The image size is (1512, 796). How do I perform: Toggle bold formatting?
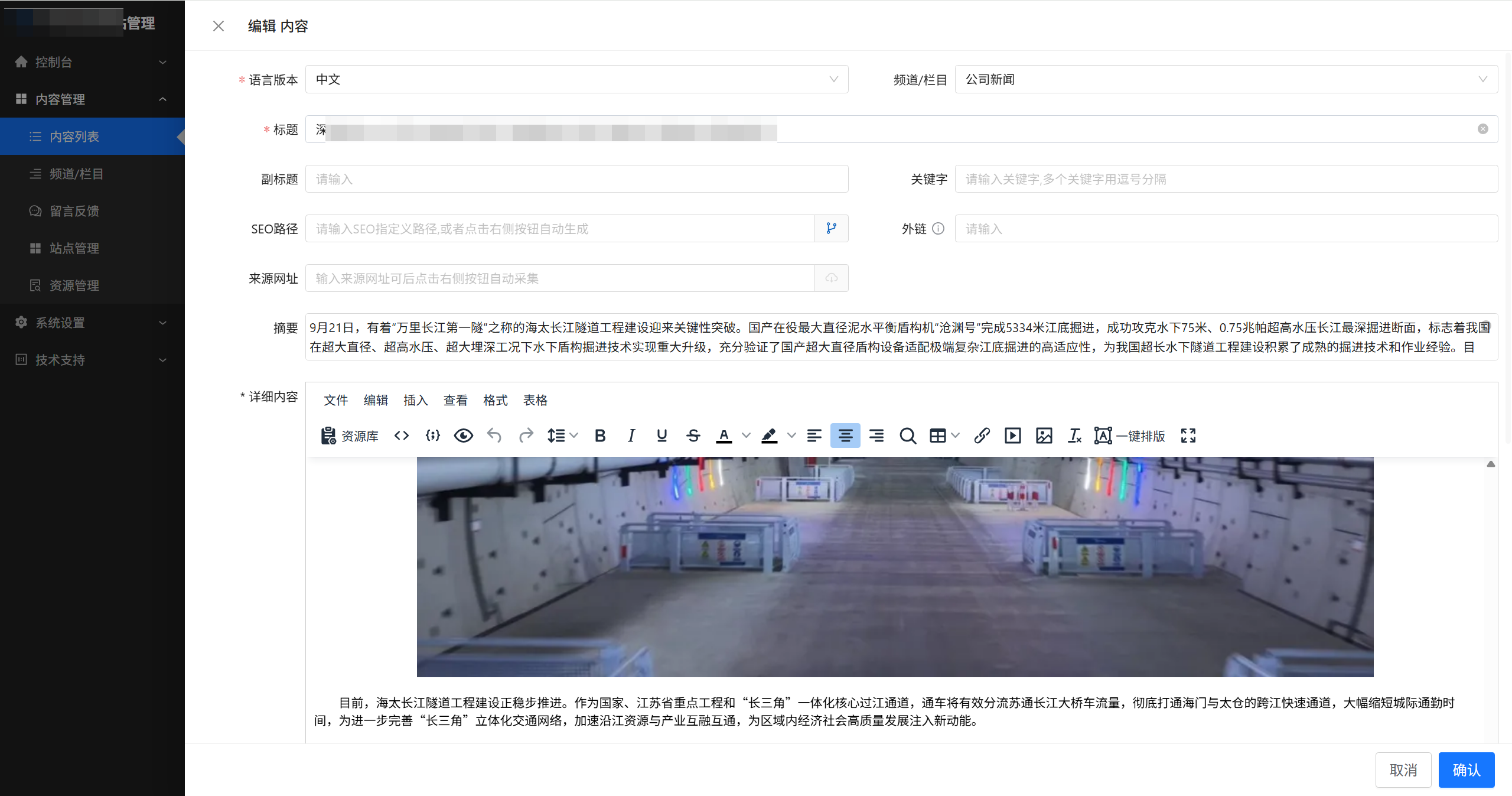tap(600, 436)
